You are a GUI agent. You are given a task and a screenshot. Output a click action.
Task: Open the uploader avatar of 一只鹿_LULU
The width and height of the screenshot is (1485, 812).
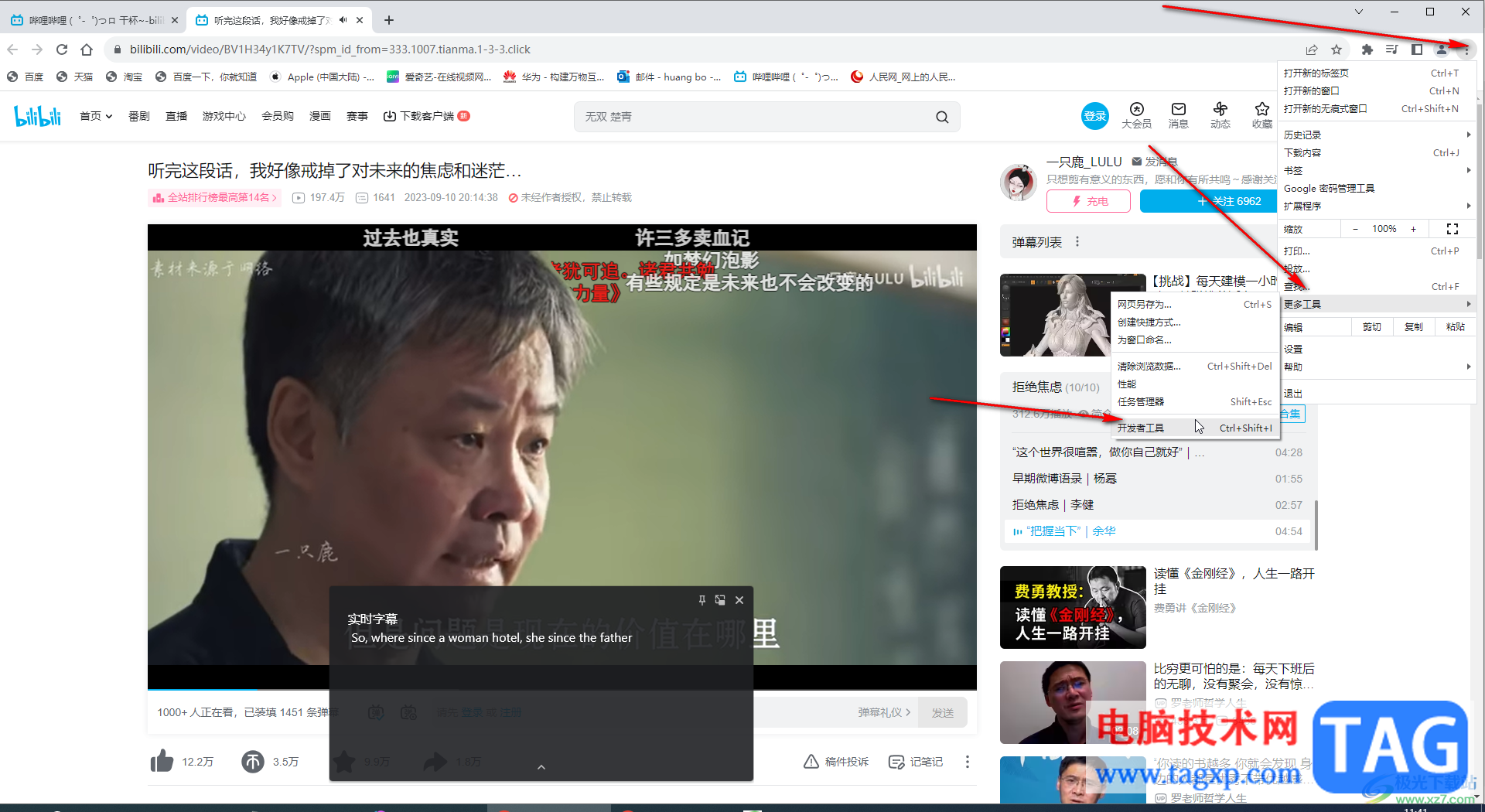(1019, 183)
